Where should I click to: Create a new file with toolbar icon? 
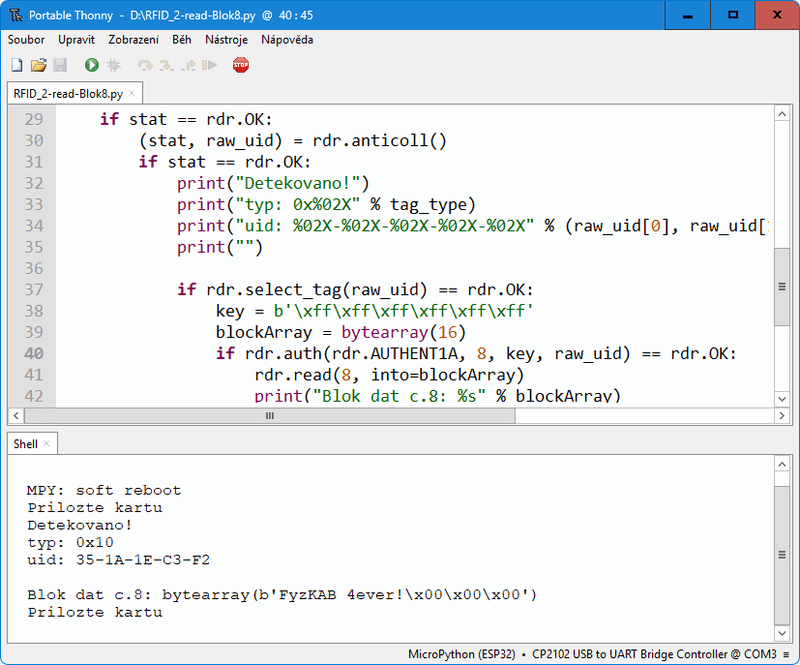click(x=17, y=65)
